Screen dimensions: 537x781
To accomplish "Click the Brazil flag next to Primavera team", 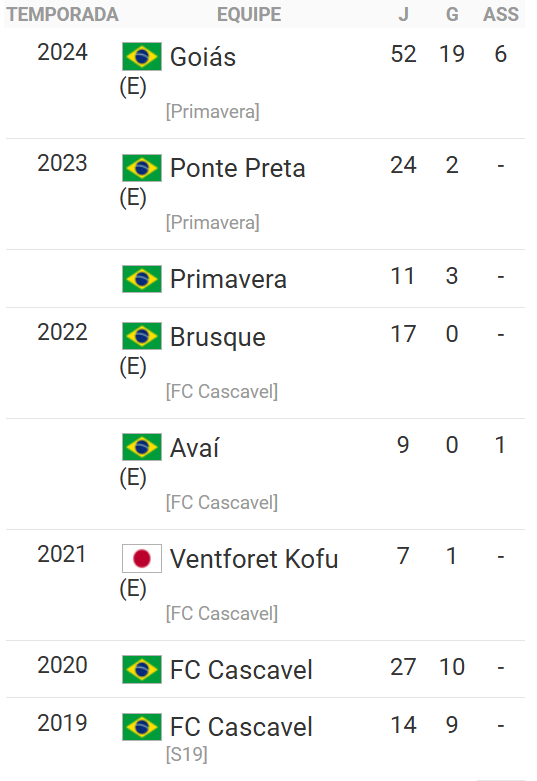I will coord(142,279).
